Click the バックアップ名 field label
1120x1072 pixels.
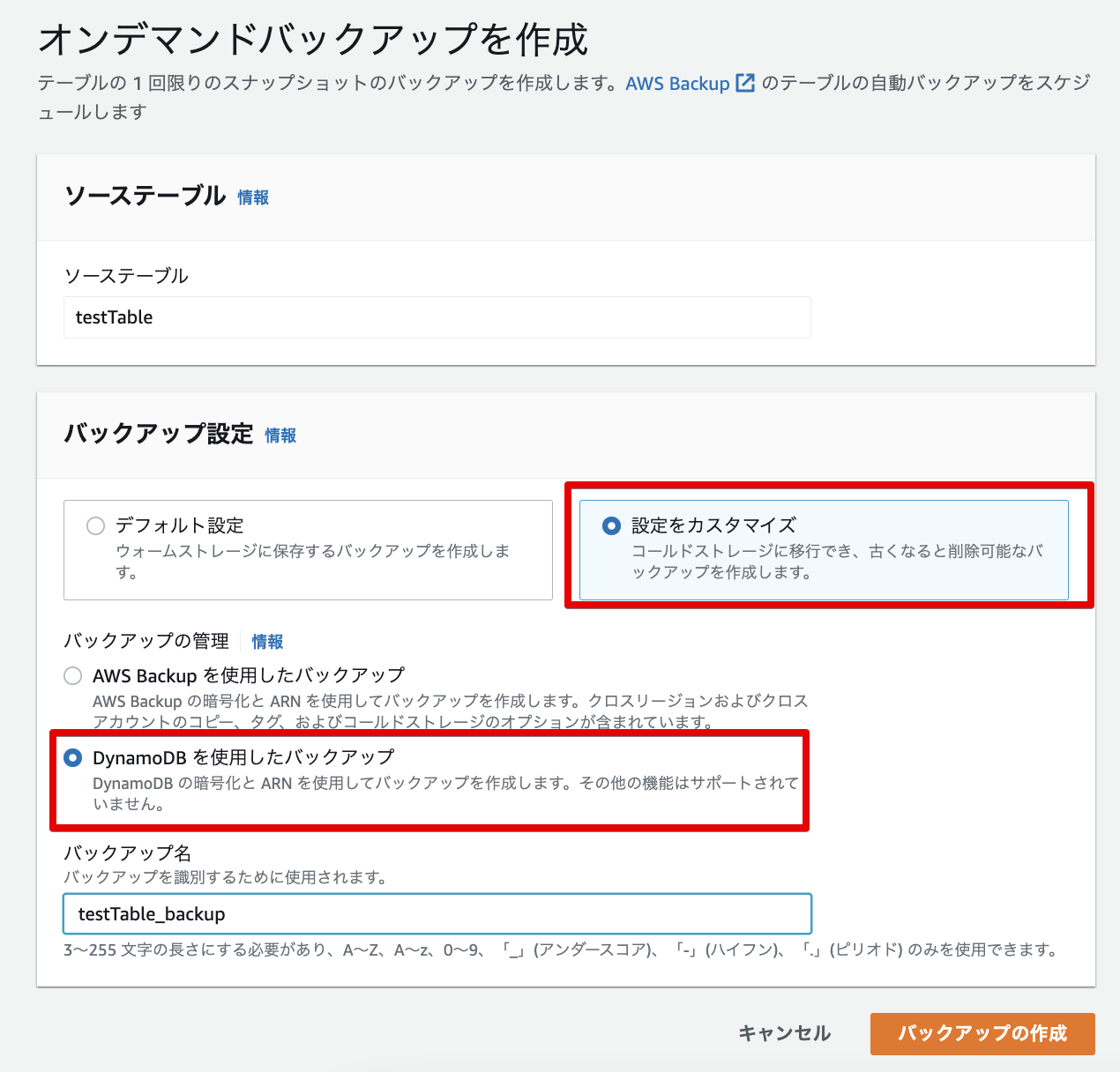(x=127, y=852)
